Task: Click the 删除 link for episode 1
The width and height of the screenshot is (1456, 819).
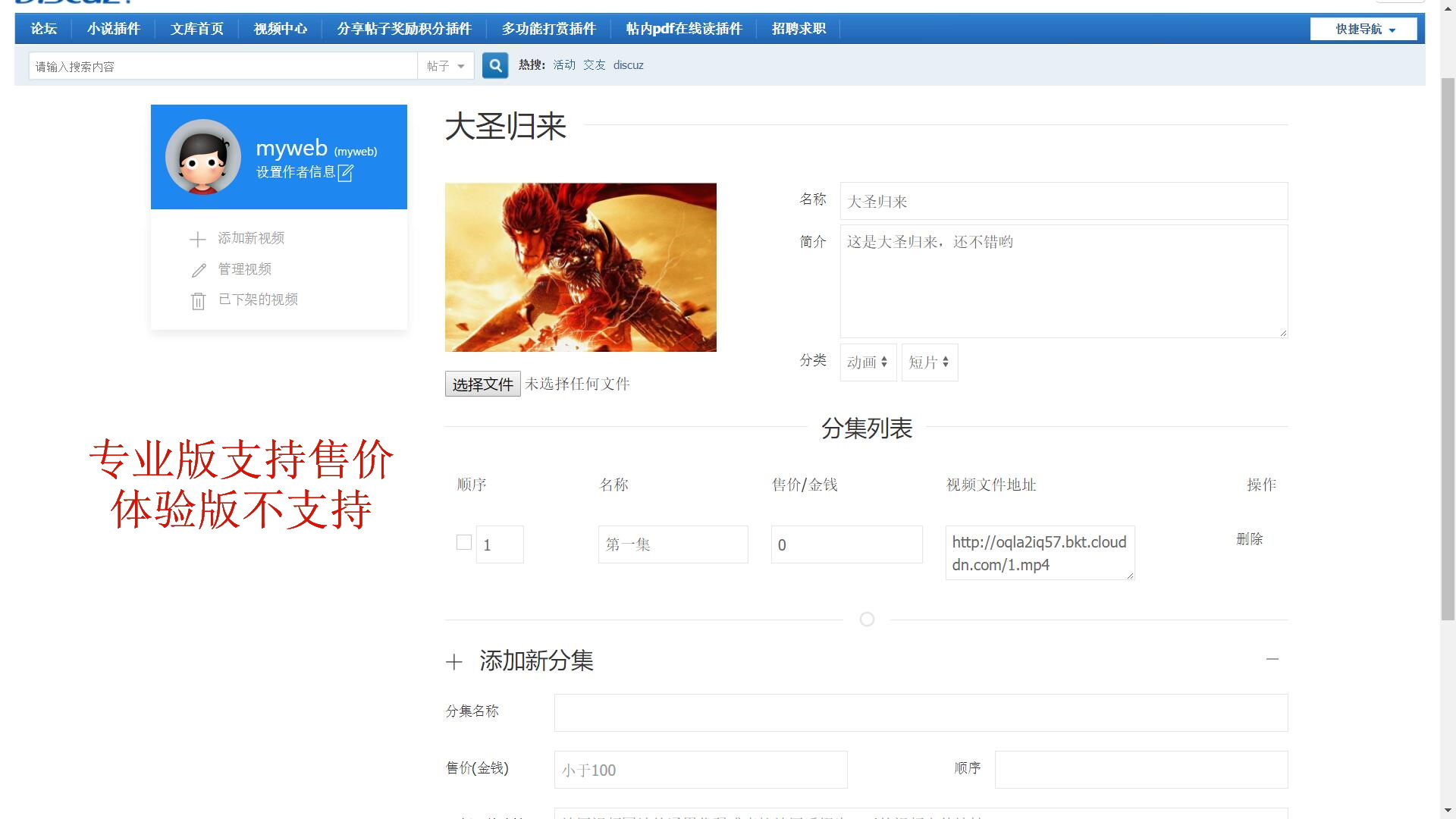Action: [x=1249, y=539]
